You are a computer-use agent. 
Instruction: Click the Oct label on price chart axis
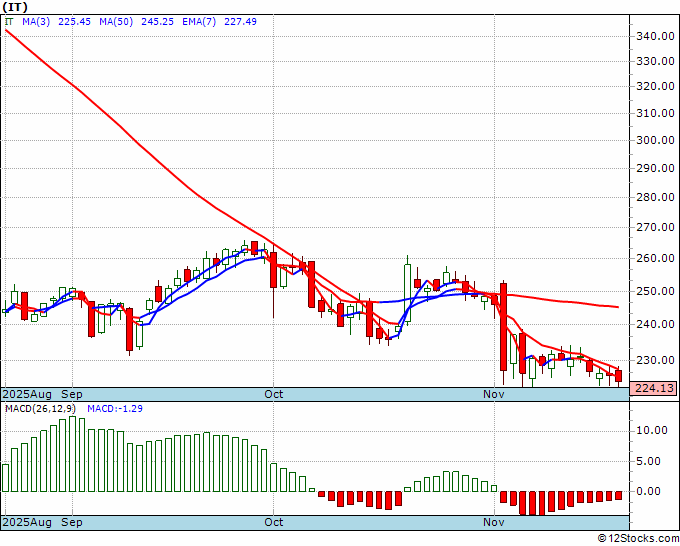tap(274, 395)
